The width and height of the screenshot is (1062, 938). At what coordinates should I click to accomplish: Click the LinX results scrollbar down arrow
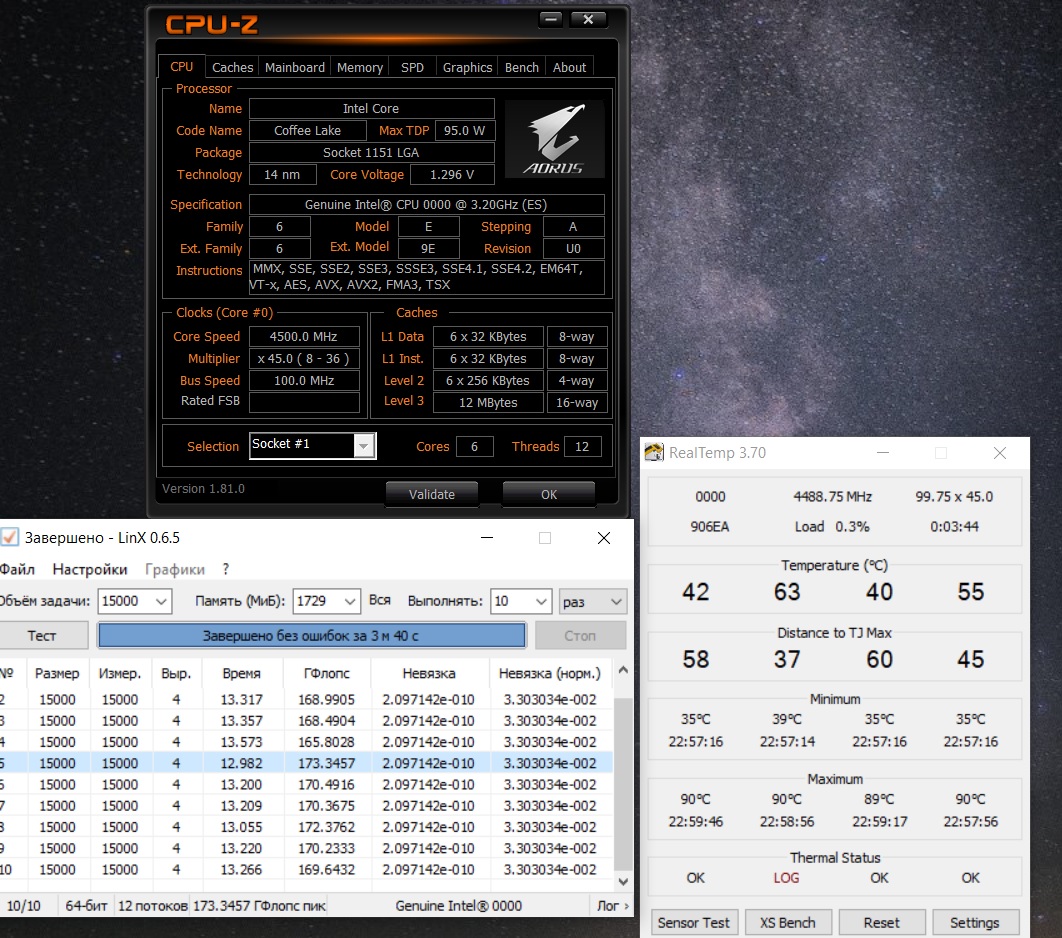click(623, 881)
